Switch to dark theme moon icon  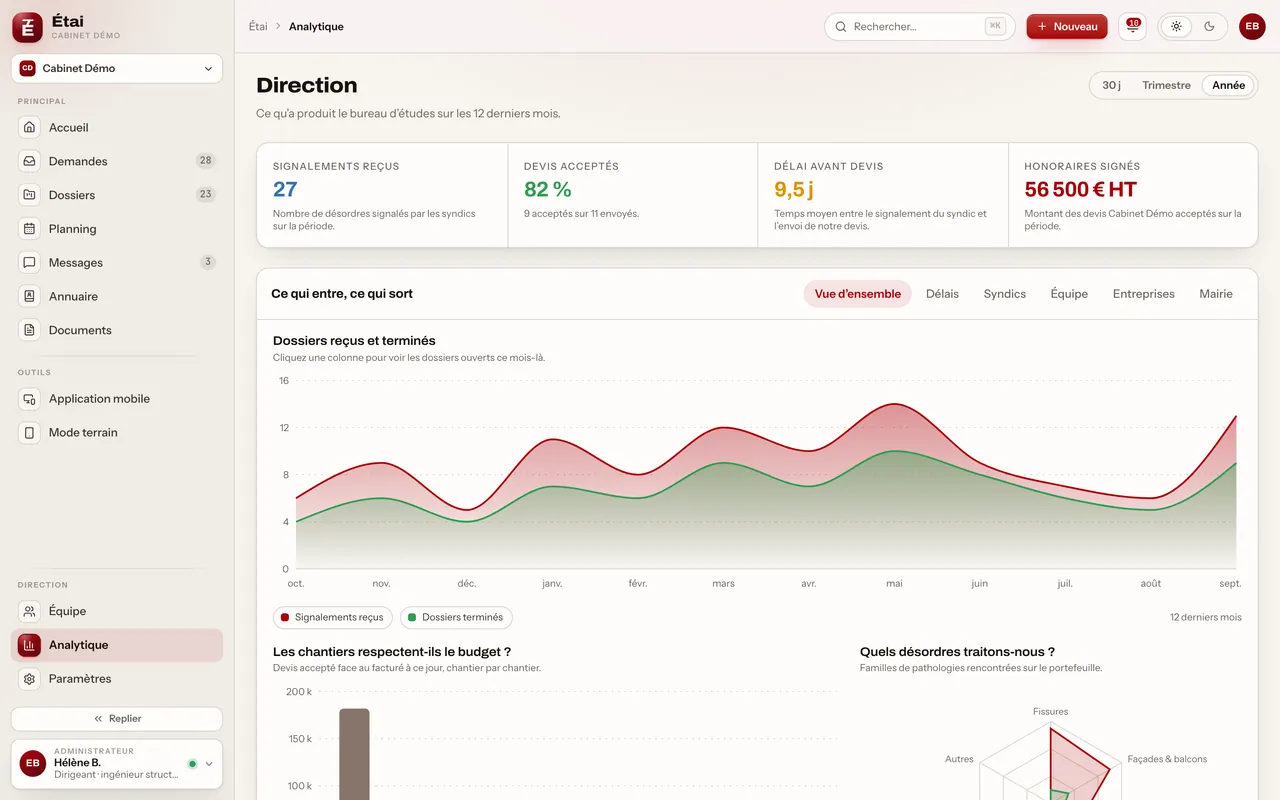point(1209,27)
